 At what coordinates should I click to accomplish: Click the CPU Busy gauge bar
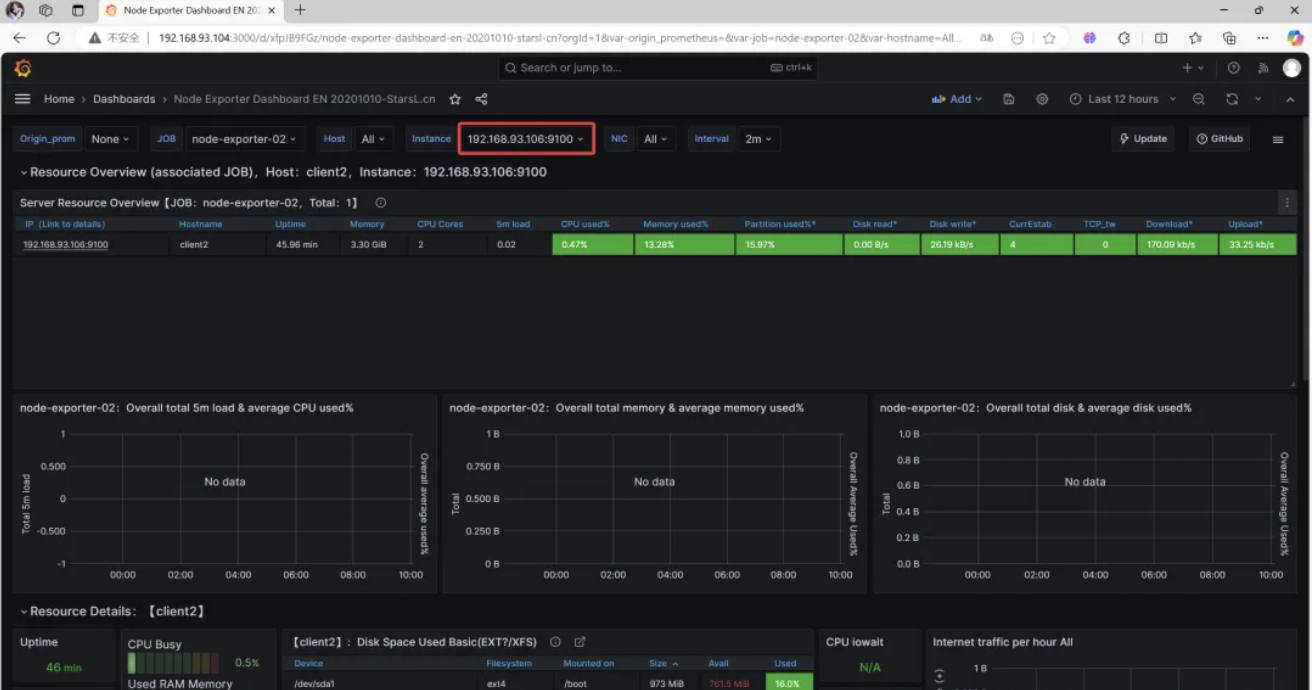173,663
